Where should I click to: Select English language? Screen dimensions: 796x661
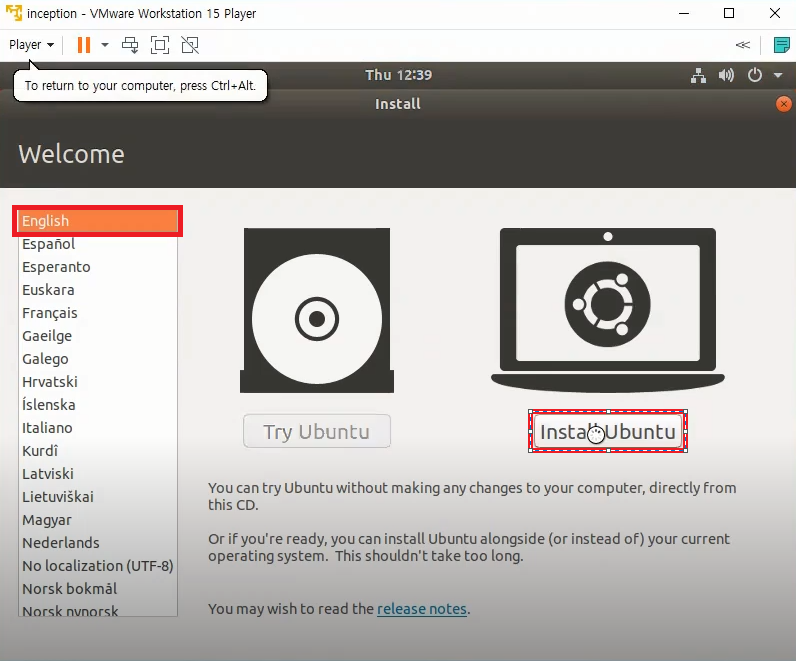tap(97, 221)
